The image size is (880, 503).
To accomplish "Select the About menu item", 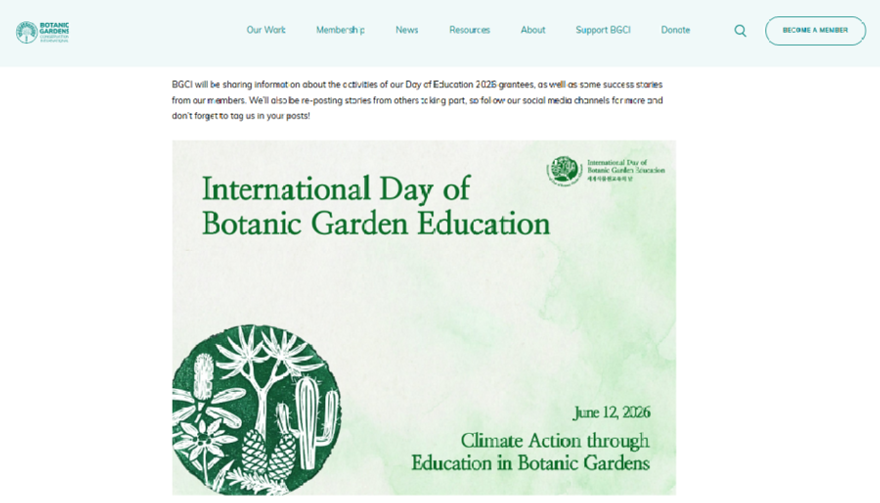I will [x=533, y=30].
